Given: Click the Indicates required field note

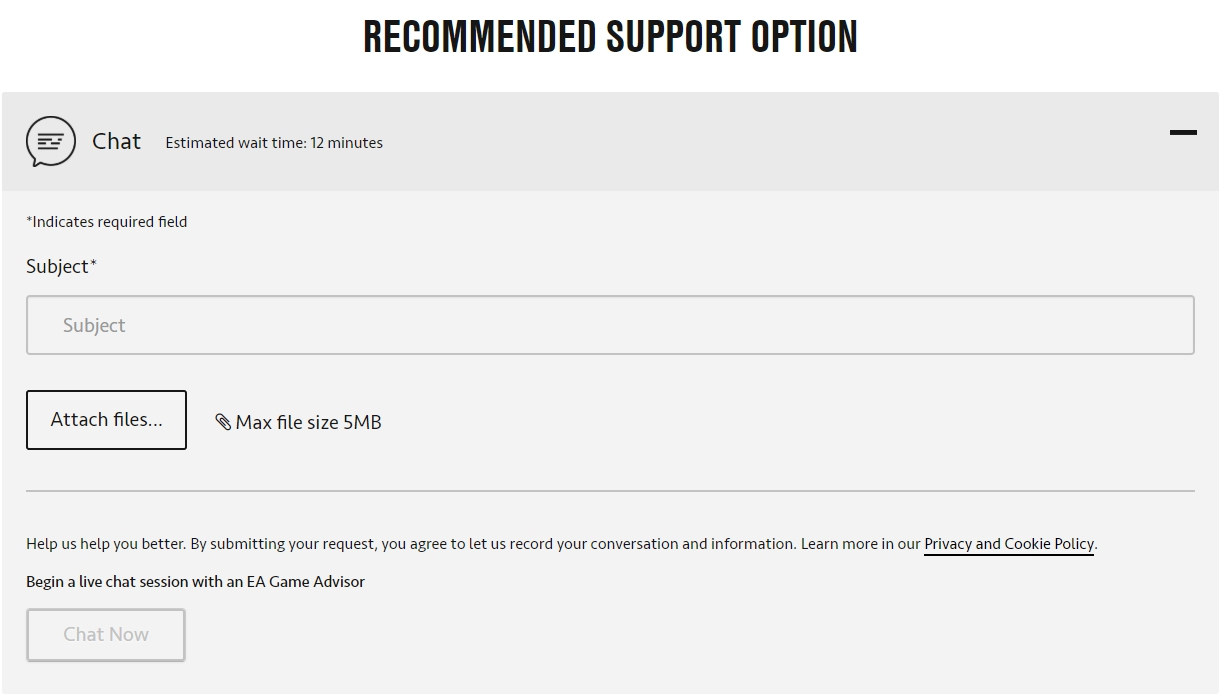Looking at the screenshot, I should 107,222.
